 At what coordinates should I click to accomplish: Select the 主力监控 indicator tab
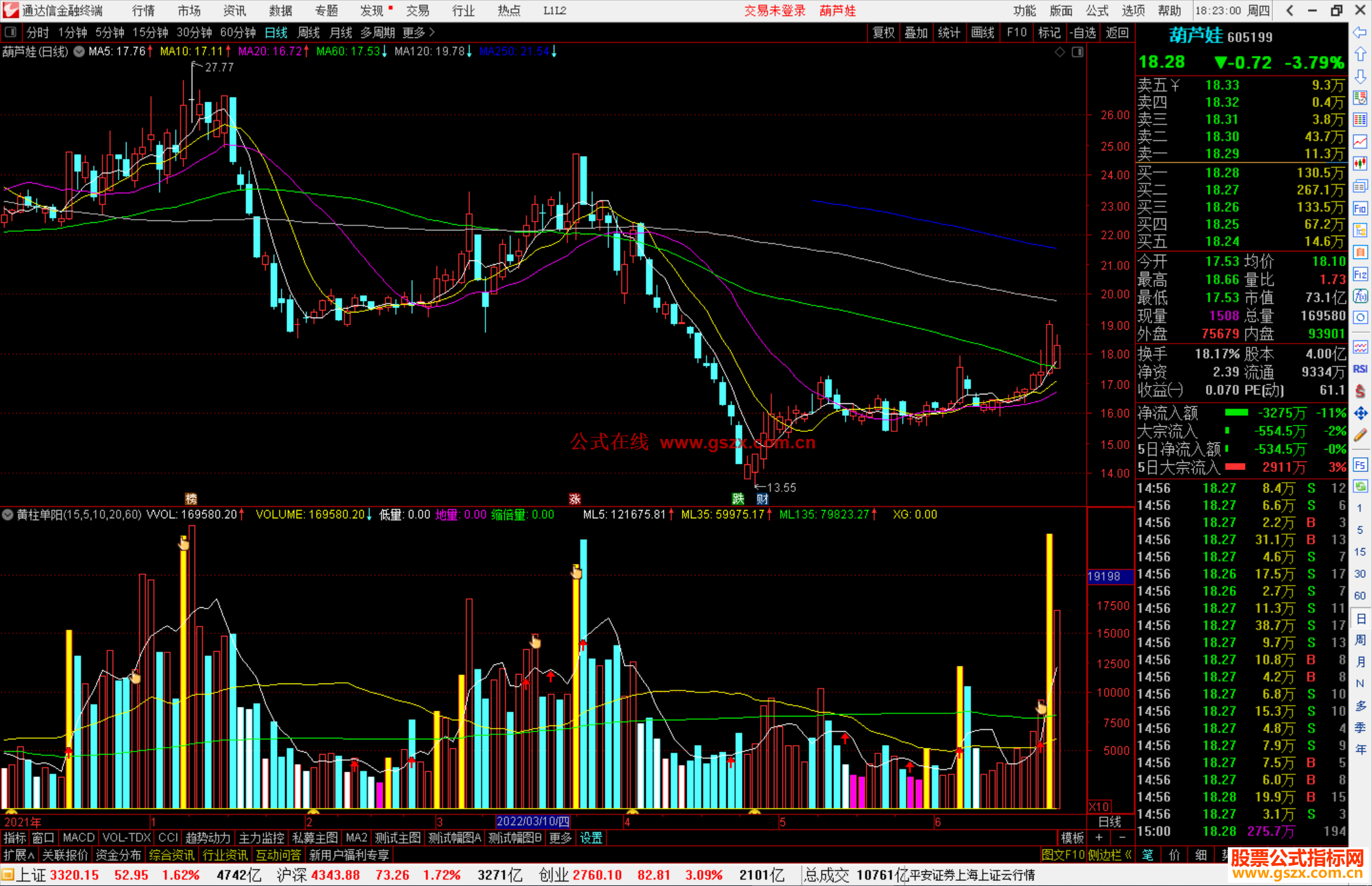[x=261, y=838]
